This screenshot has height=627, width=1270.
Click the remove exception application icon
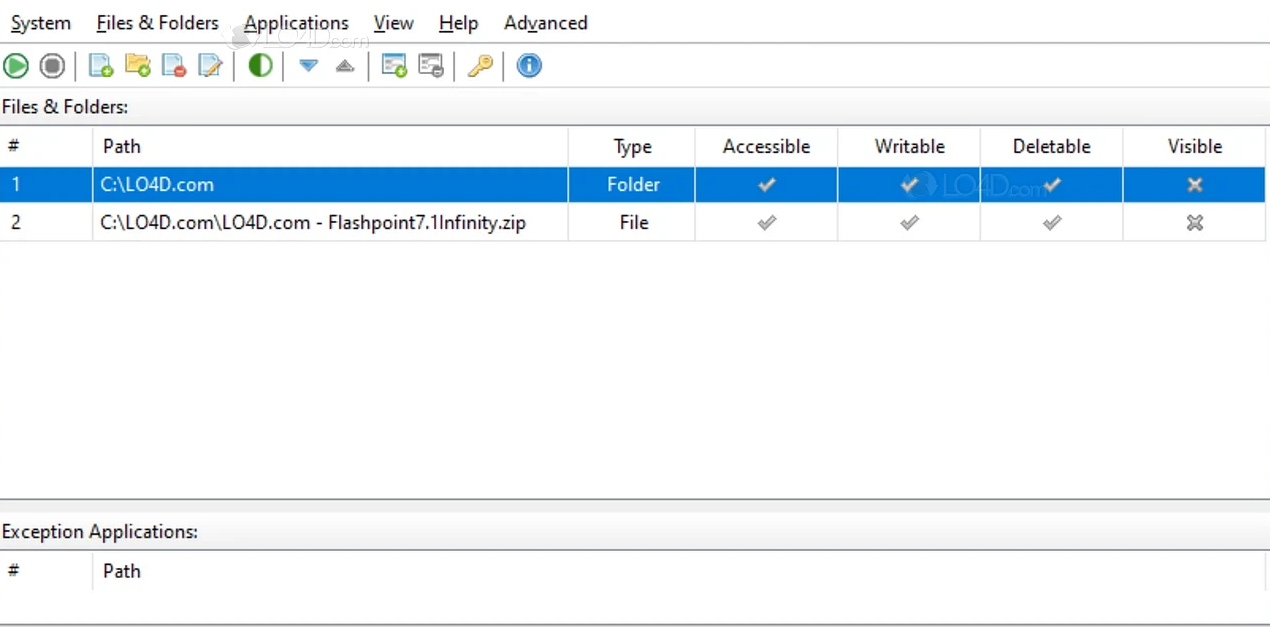(431, 66)
